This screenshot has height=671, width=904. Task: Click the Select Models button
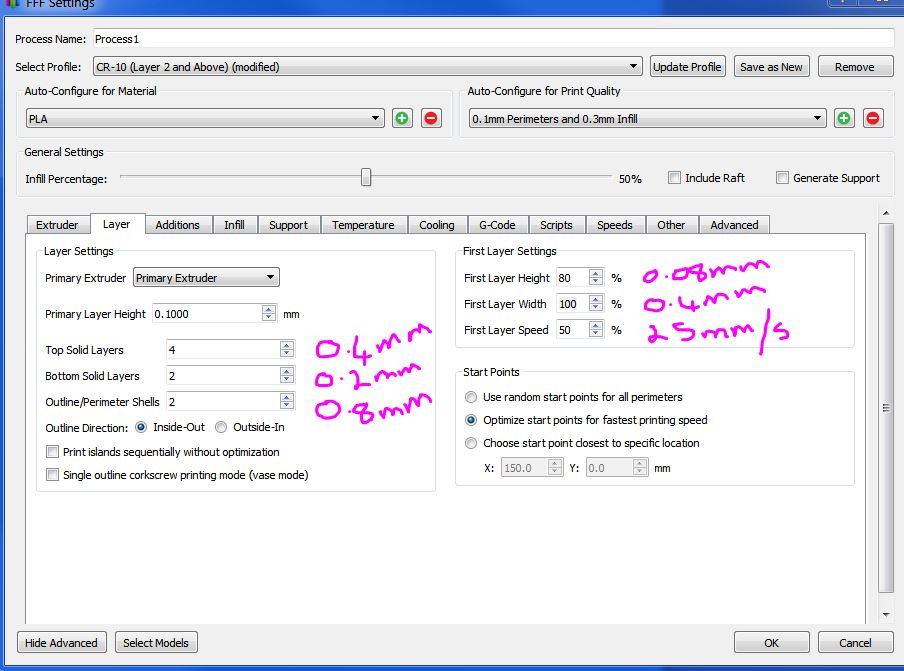[156, 642]
